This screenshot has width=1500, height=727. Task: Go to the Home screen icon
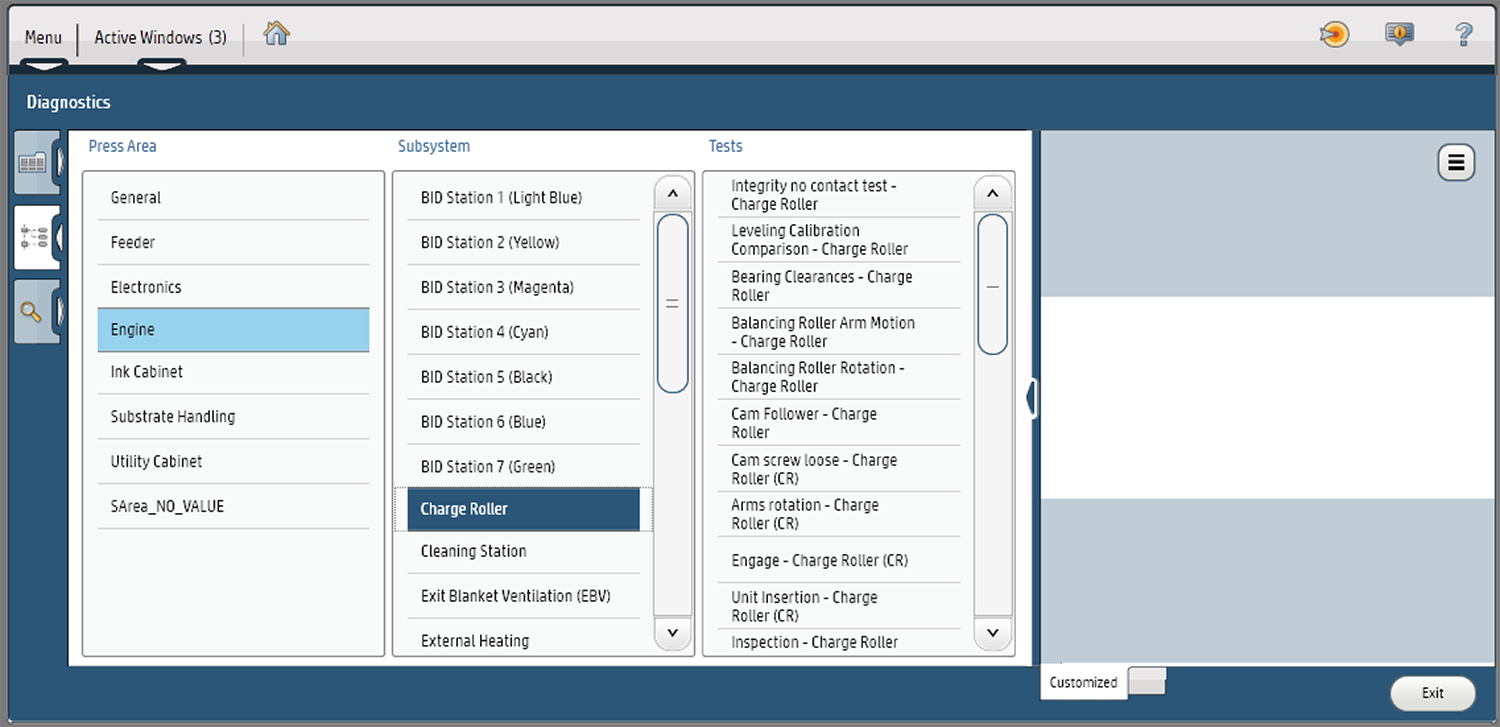tap(276, 34)
